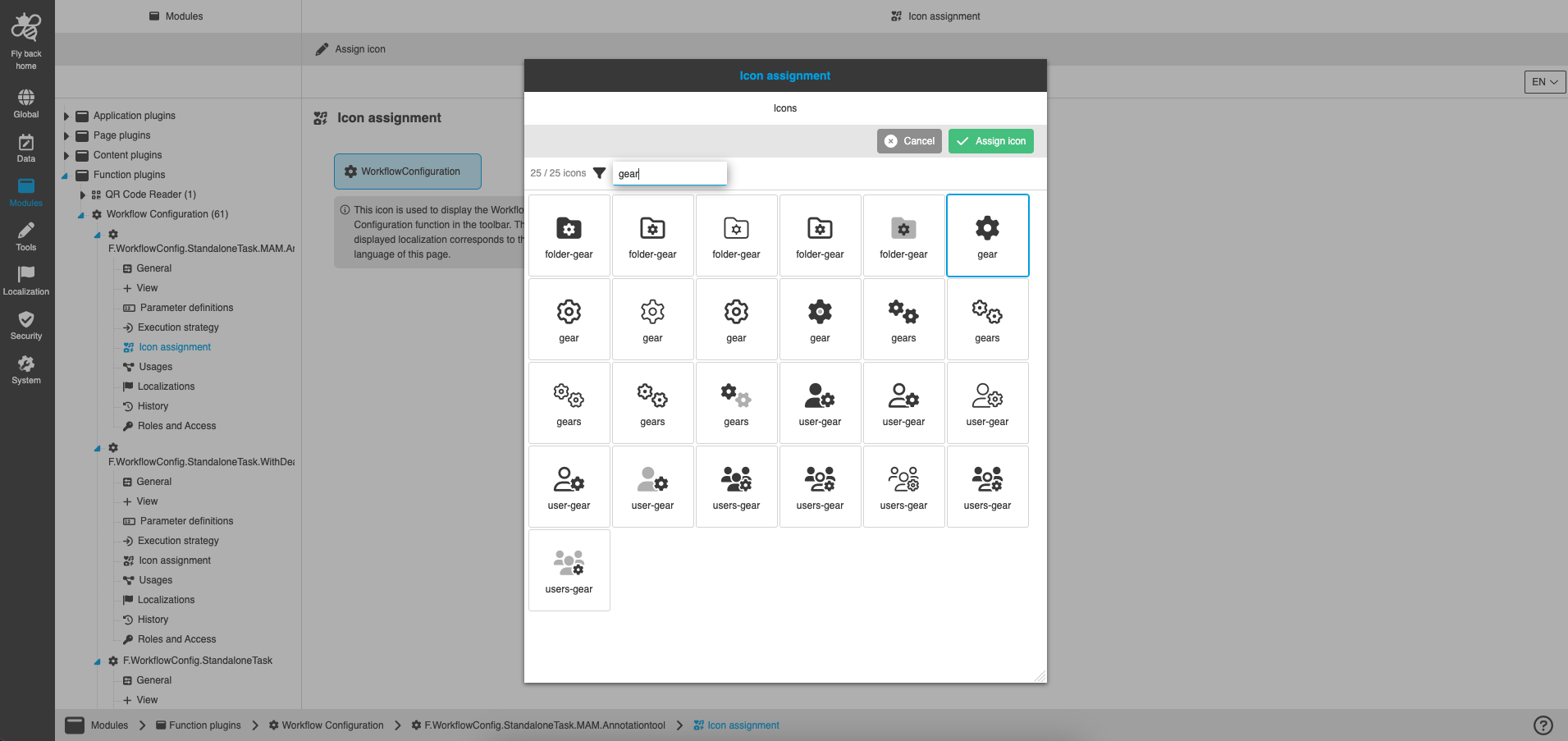
Task: Open the icon filter funnel
Action: (600, 173)
